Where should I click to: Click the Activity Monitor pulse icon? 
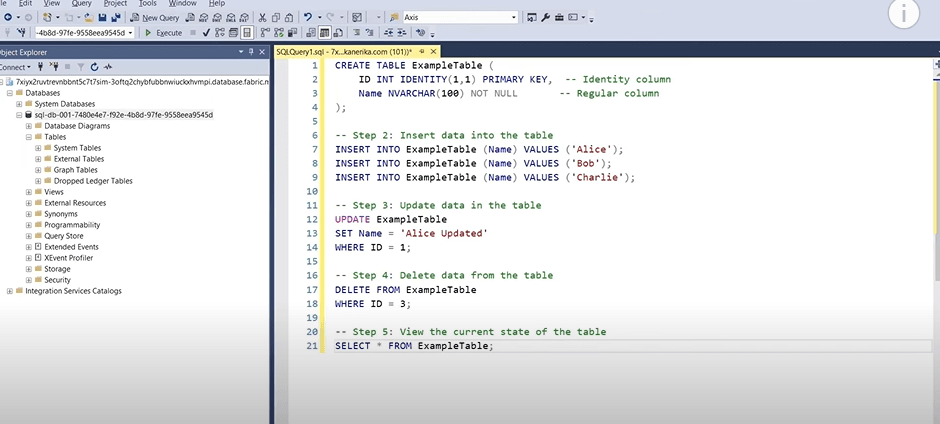pyautogui.click(x=108, y=67)
